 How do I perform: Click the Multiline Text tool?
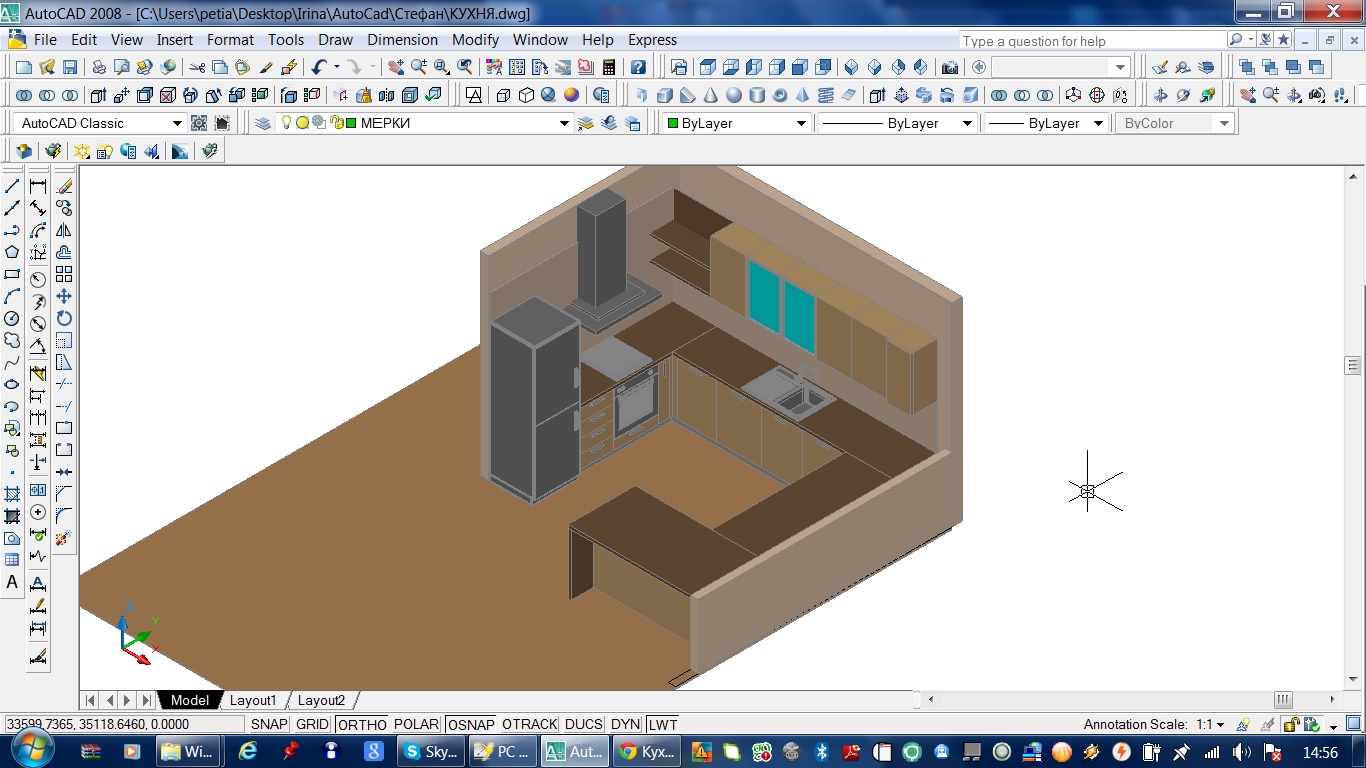tap(12, 582)
